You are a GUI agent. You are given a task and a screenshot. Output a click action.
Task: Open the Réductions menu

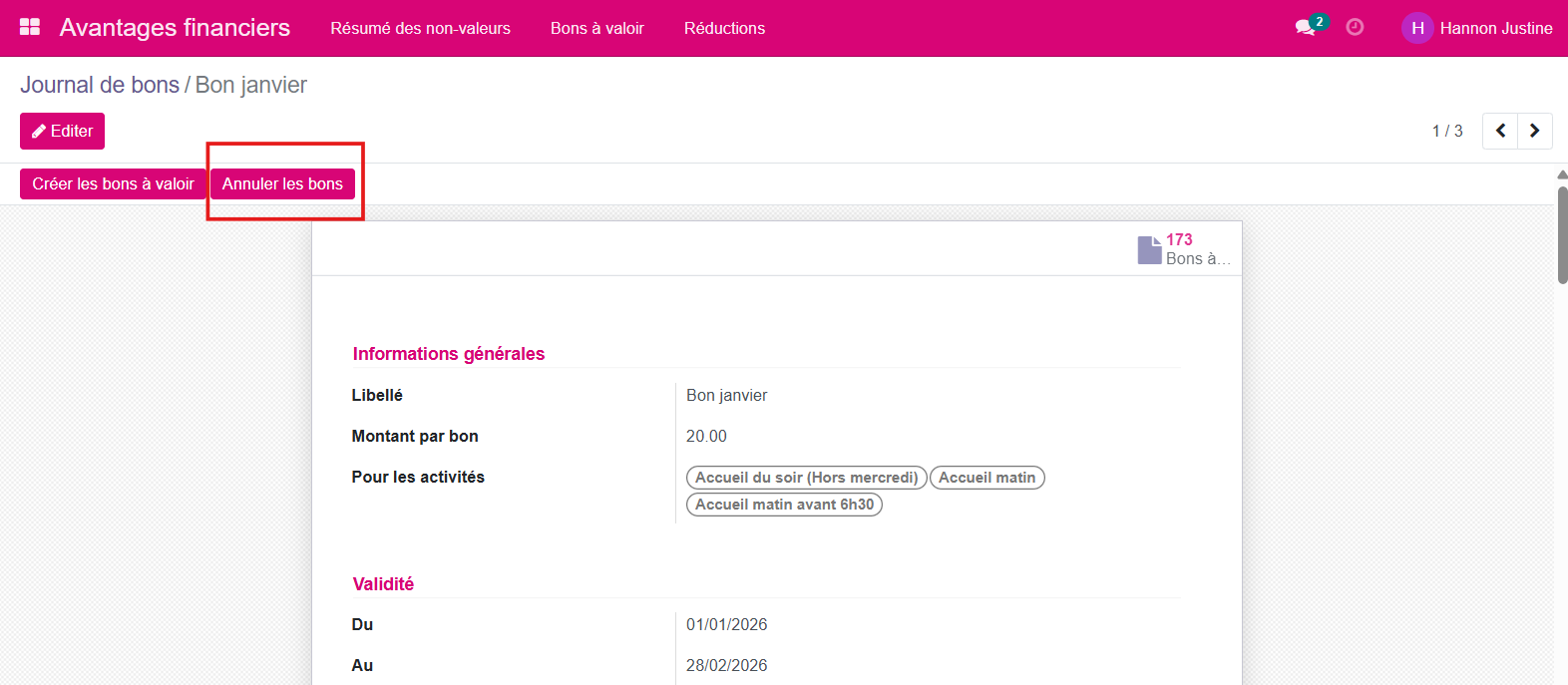pos(724,28)
